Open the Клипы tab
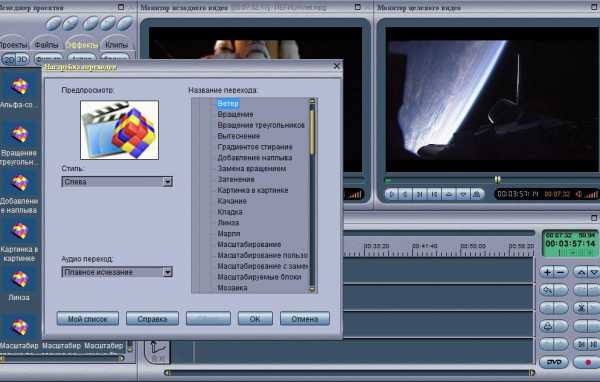This screenshot has height=382, width=600. [x=116, y=45]
